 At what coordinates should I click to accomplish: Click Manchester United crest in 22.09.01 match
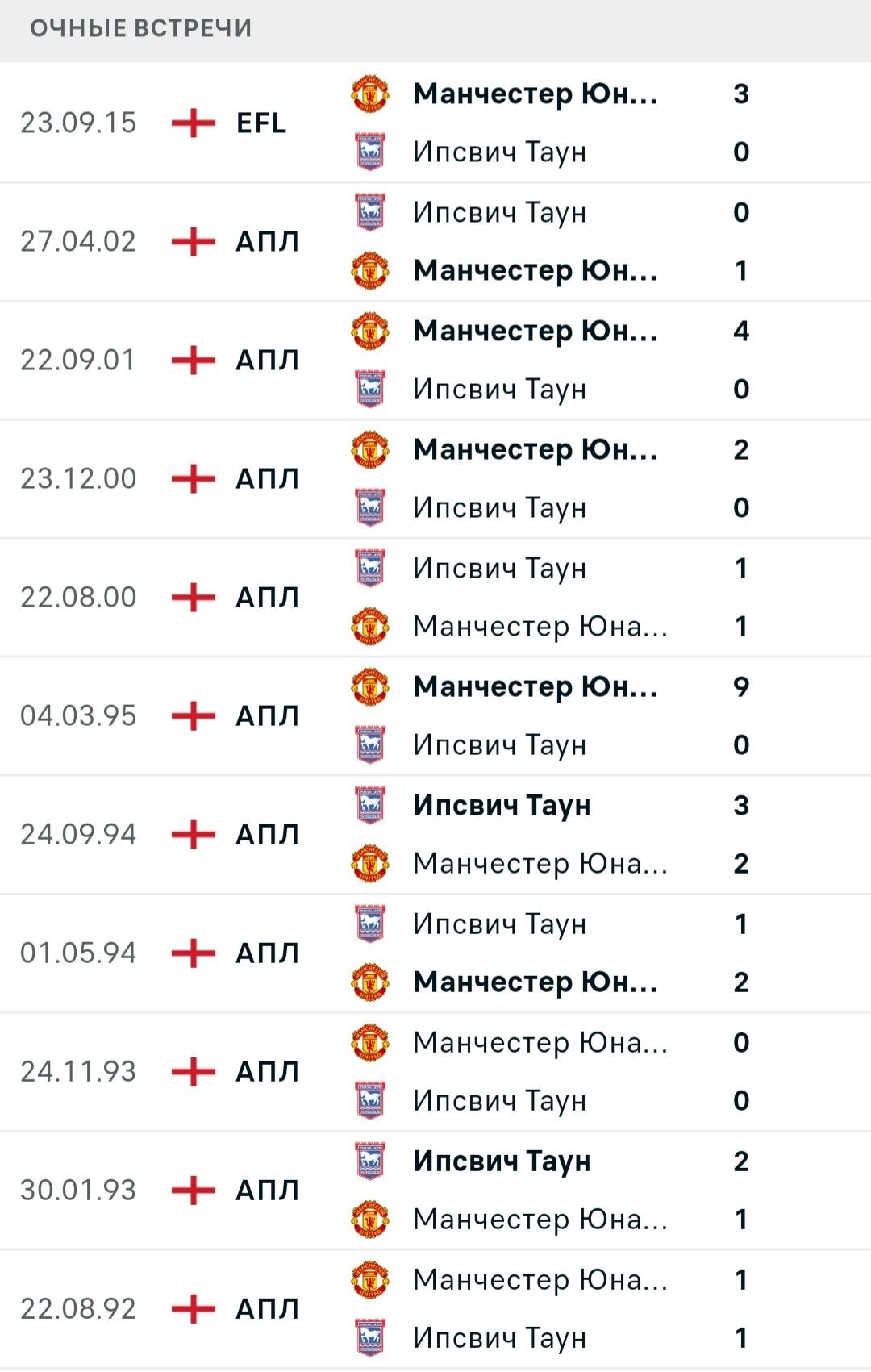pyautogui.click(x=370, y=331)
